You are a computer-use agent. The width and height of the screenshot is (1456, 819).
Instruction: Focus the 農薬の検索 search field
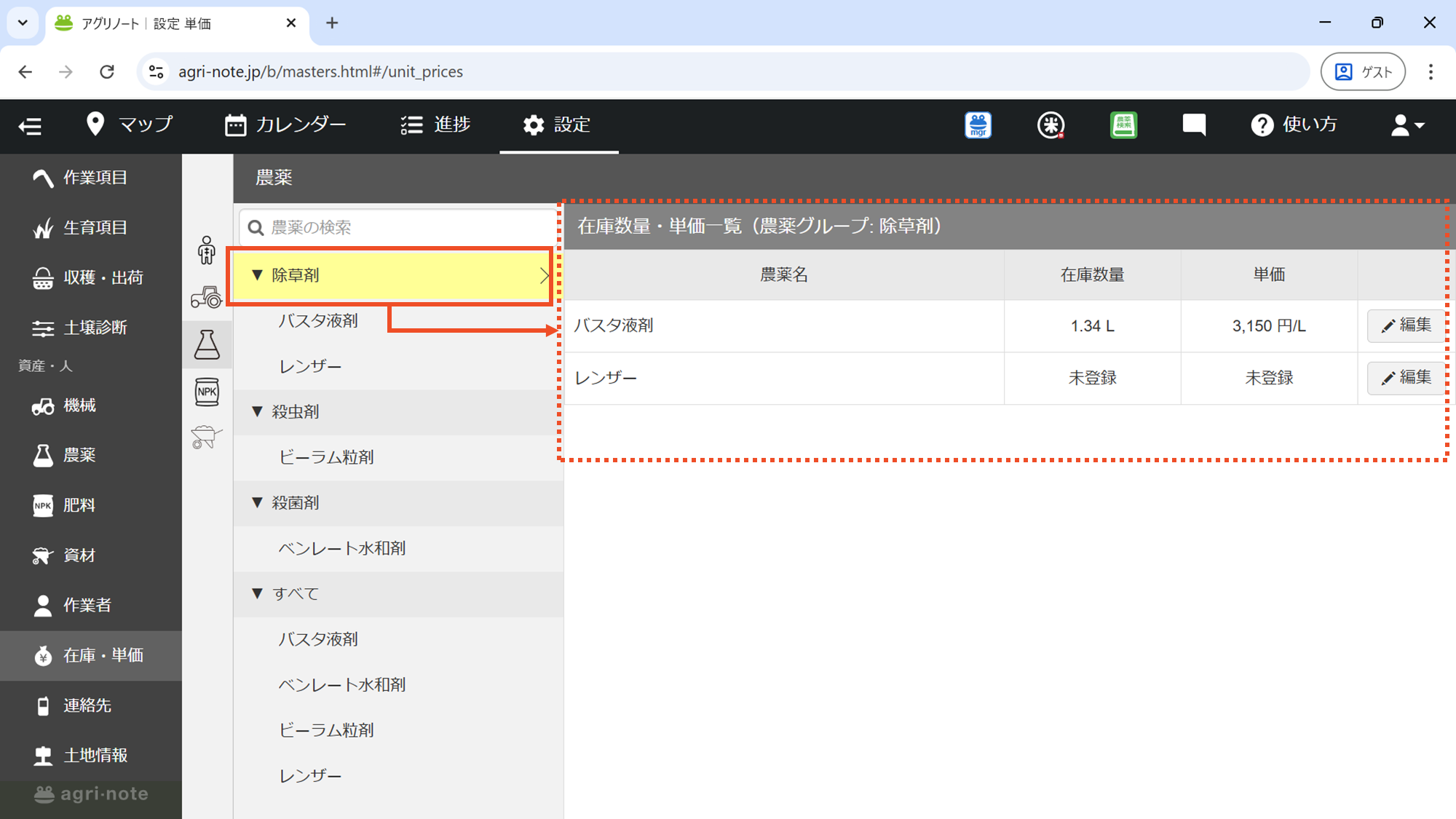pos(399,227)
